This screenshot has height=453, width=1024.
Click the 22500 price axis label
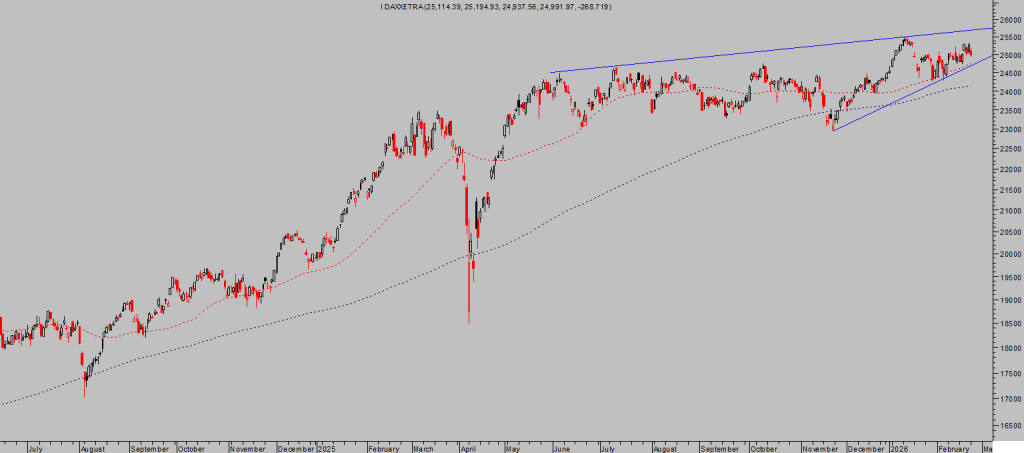click(1009, 149)
